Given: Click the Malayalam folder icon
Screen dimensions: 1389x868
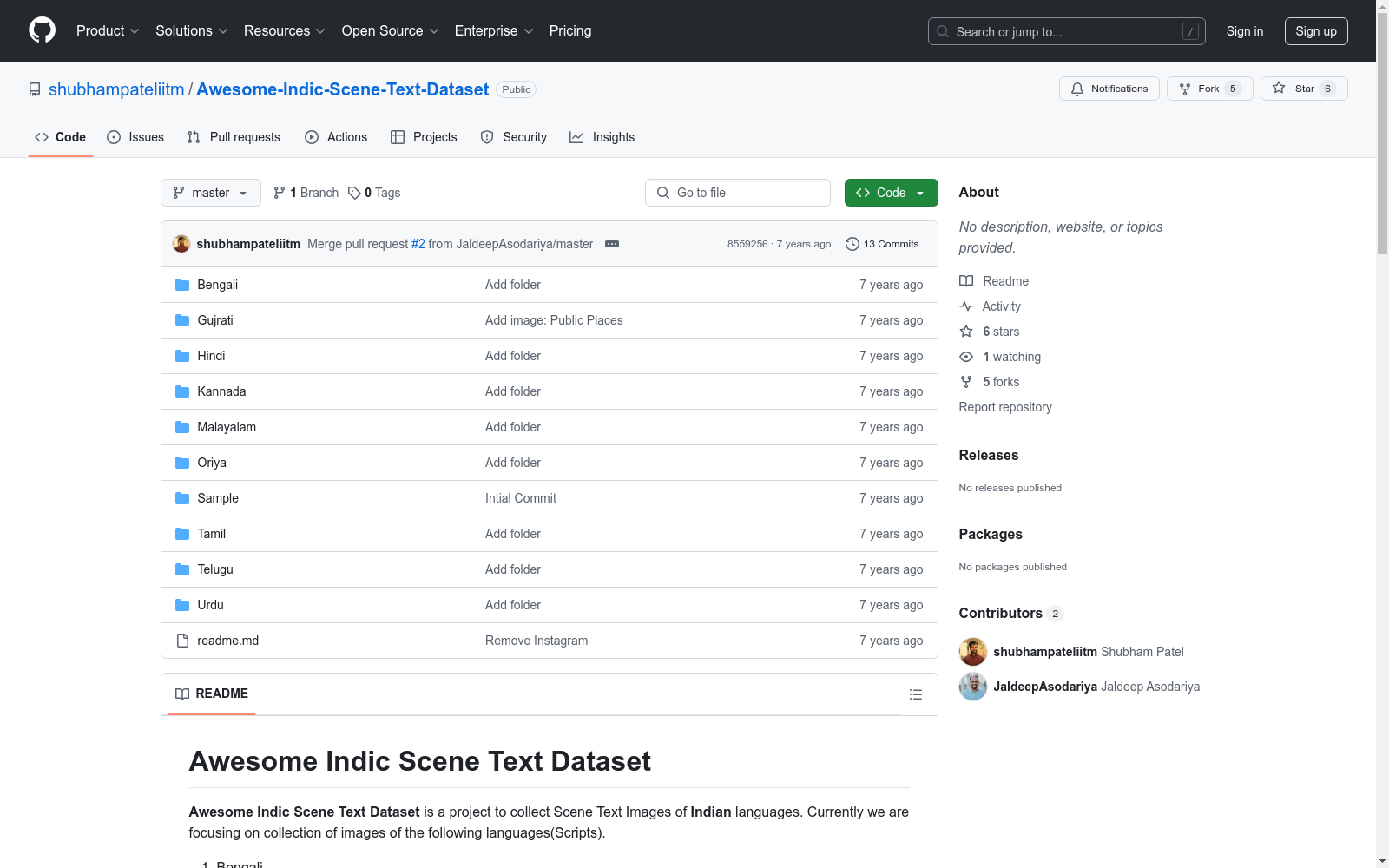Looking at the screenshot, I should click(182, 427).
